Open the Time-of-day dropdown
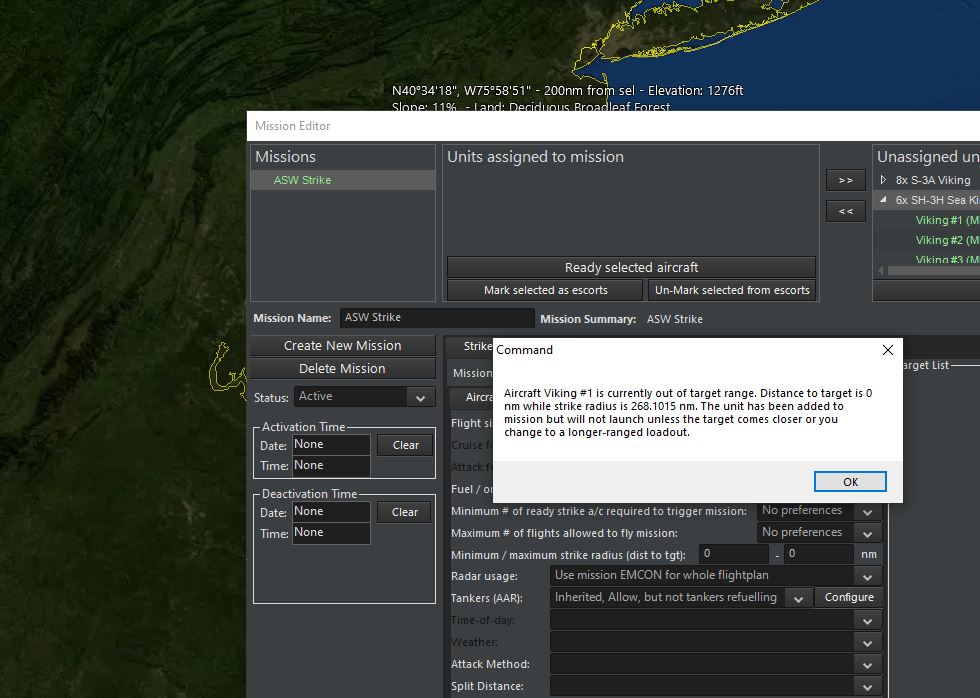The height and width of the screenshot is (698, 980). click(716, 620)
